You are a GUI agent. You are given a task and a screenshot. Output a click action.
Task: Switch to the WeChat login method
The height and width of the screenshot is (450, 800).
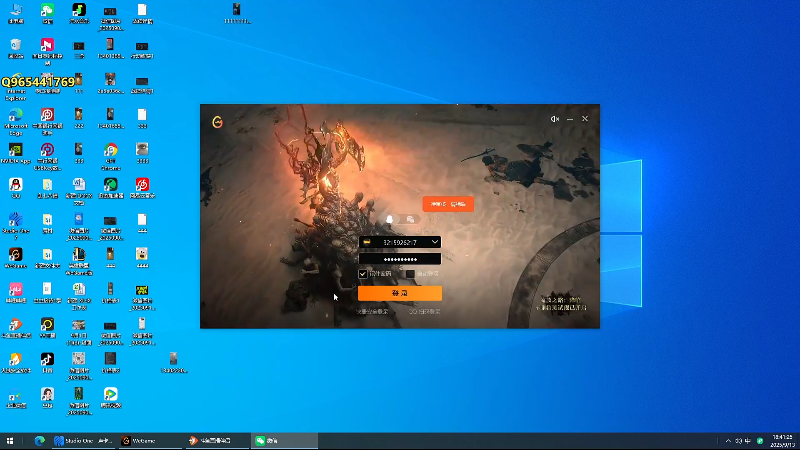tap(410, 219)
